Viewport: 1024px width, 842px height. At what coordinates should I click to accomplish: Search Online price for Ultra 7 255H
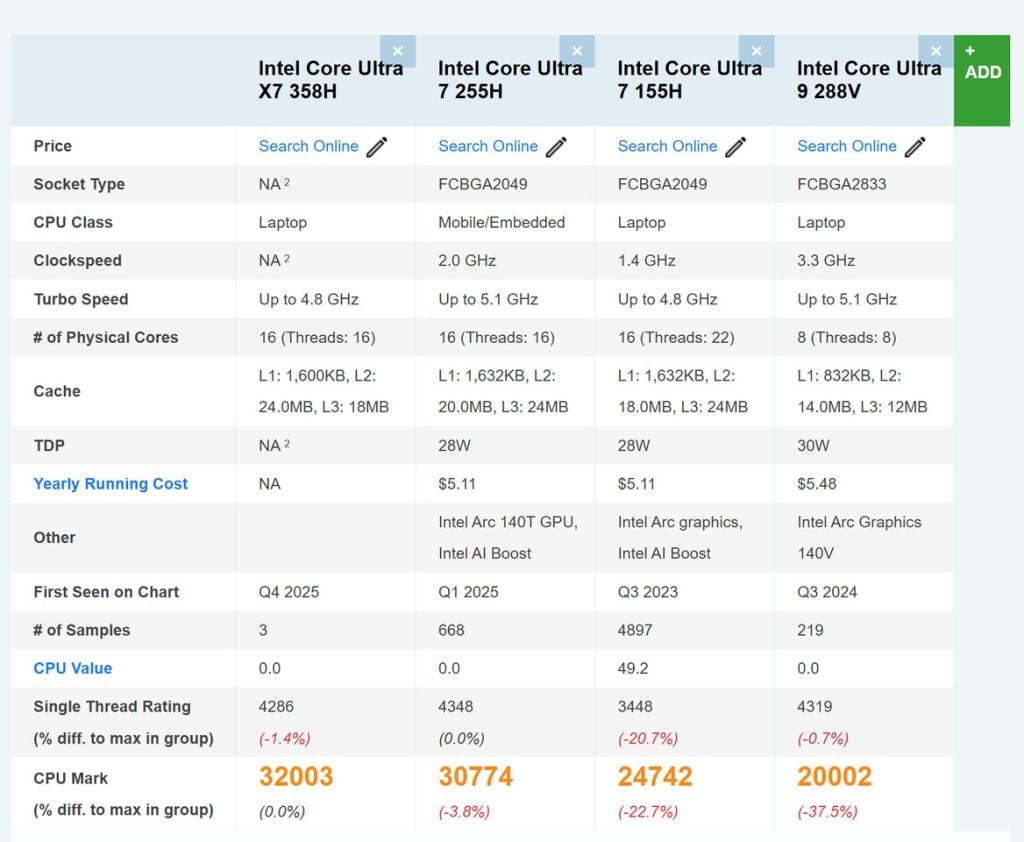pos(488,146)
